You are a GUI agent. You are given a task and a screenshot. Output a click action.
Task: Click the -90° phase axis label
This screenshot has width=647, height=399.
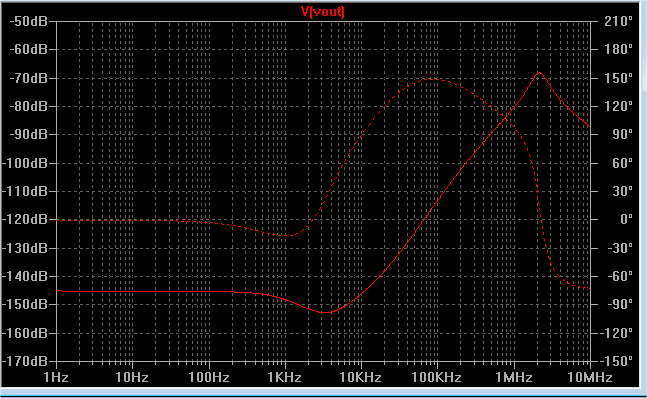coord(620,305)
